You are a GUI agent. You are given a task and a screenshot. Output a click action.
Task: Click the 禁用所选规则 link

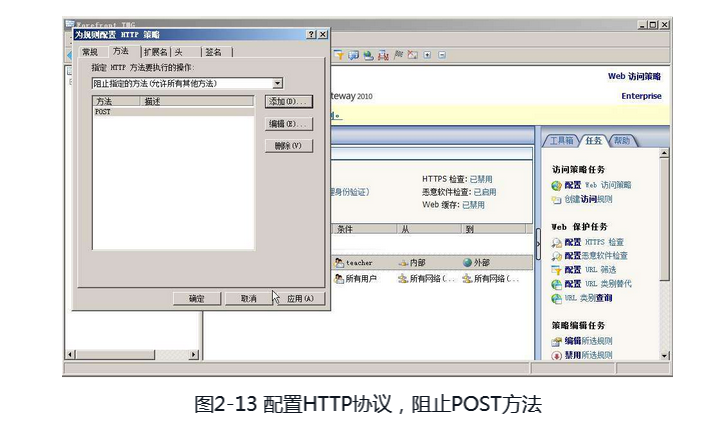pyautogui.click(x=588, y=356)
